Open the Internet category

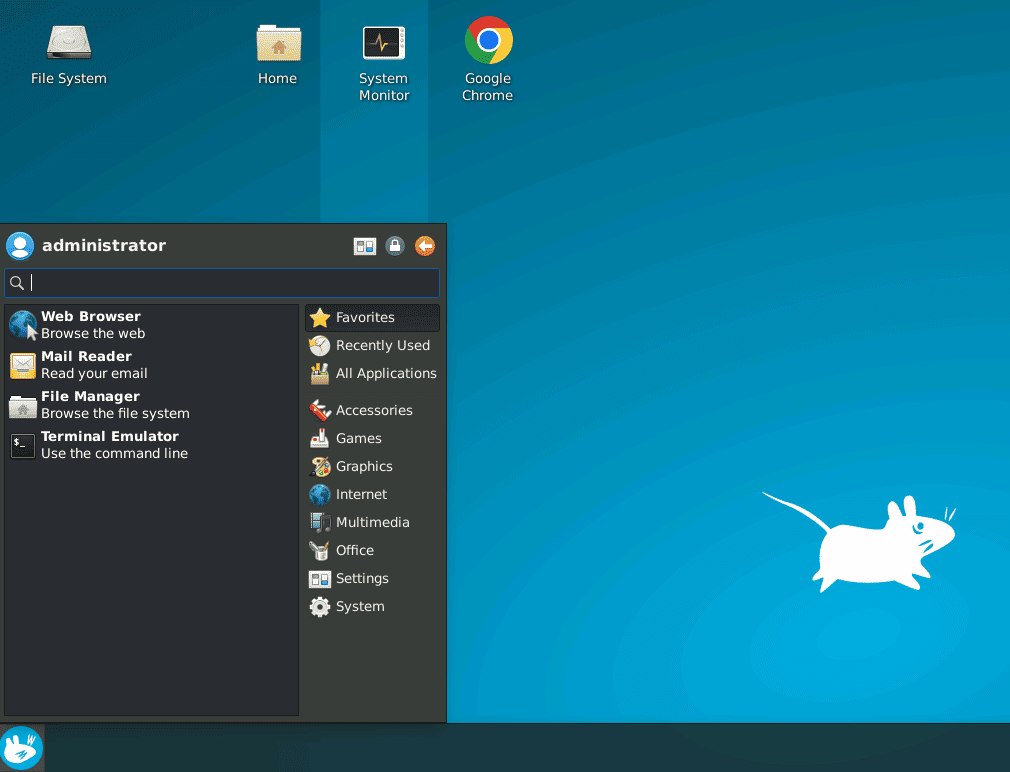pos(372,494)
